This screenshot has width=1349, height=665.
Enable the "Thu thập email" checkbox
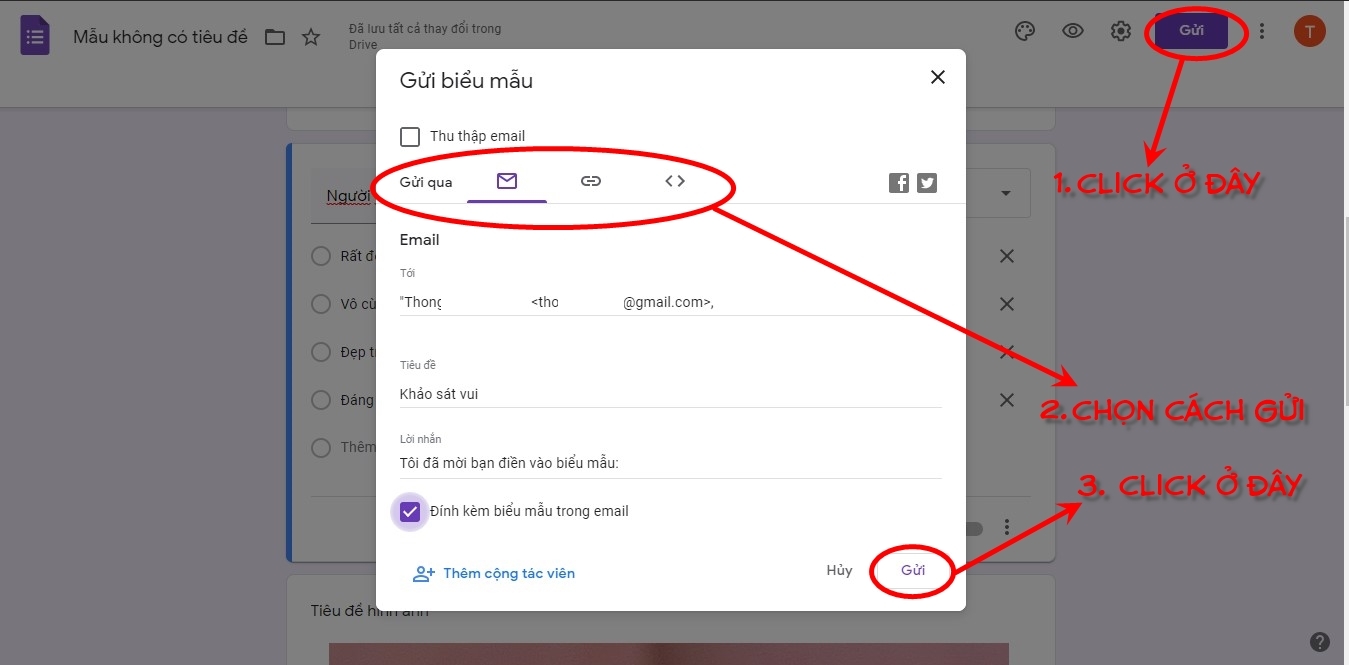tap(409, 136)
